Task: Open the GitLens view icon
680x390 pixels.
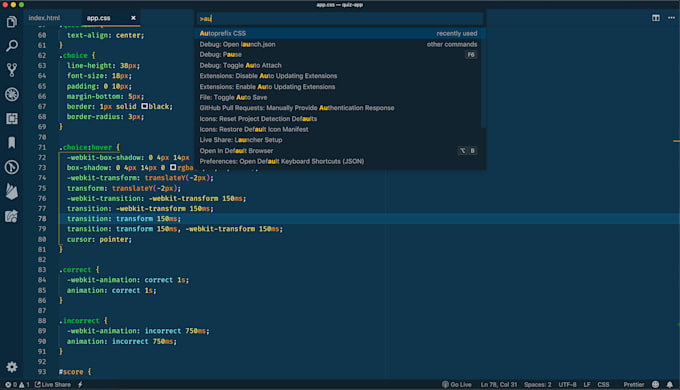Action: pos(12,167)
